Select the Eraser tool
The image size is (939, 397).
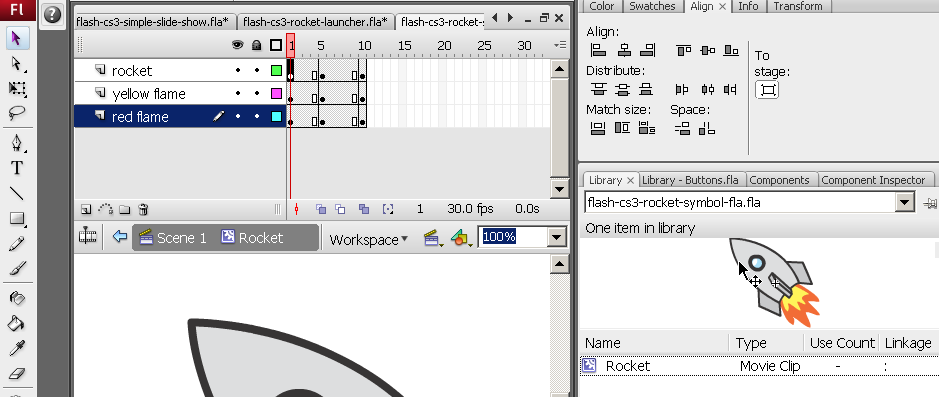pyautogui.click(x=17, y=373)
